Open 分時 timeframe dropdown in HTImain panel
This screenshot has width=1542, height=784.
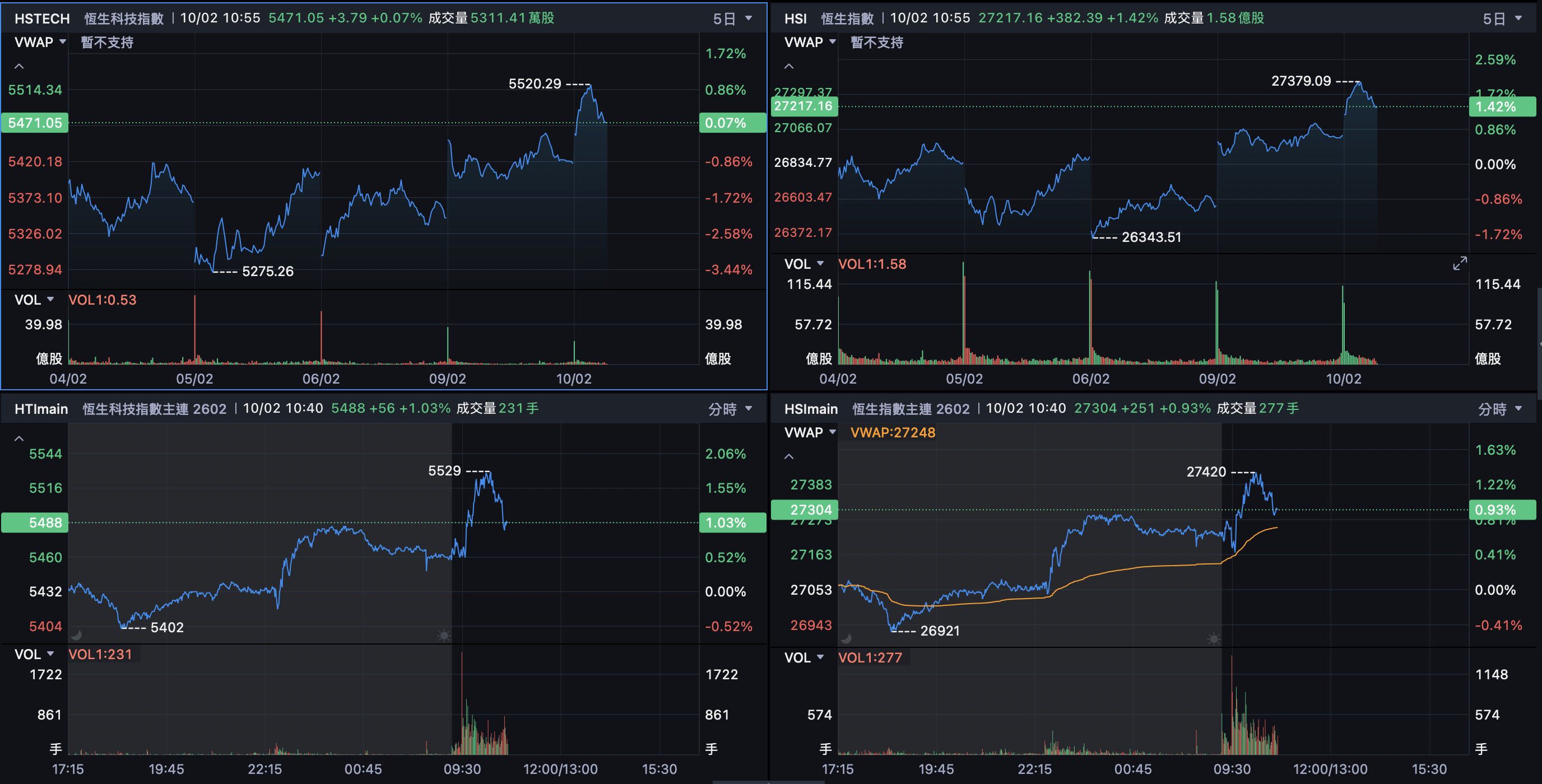(x=730, y=409)
